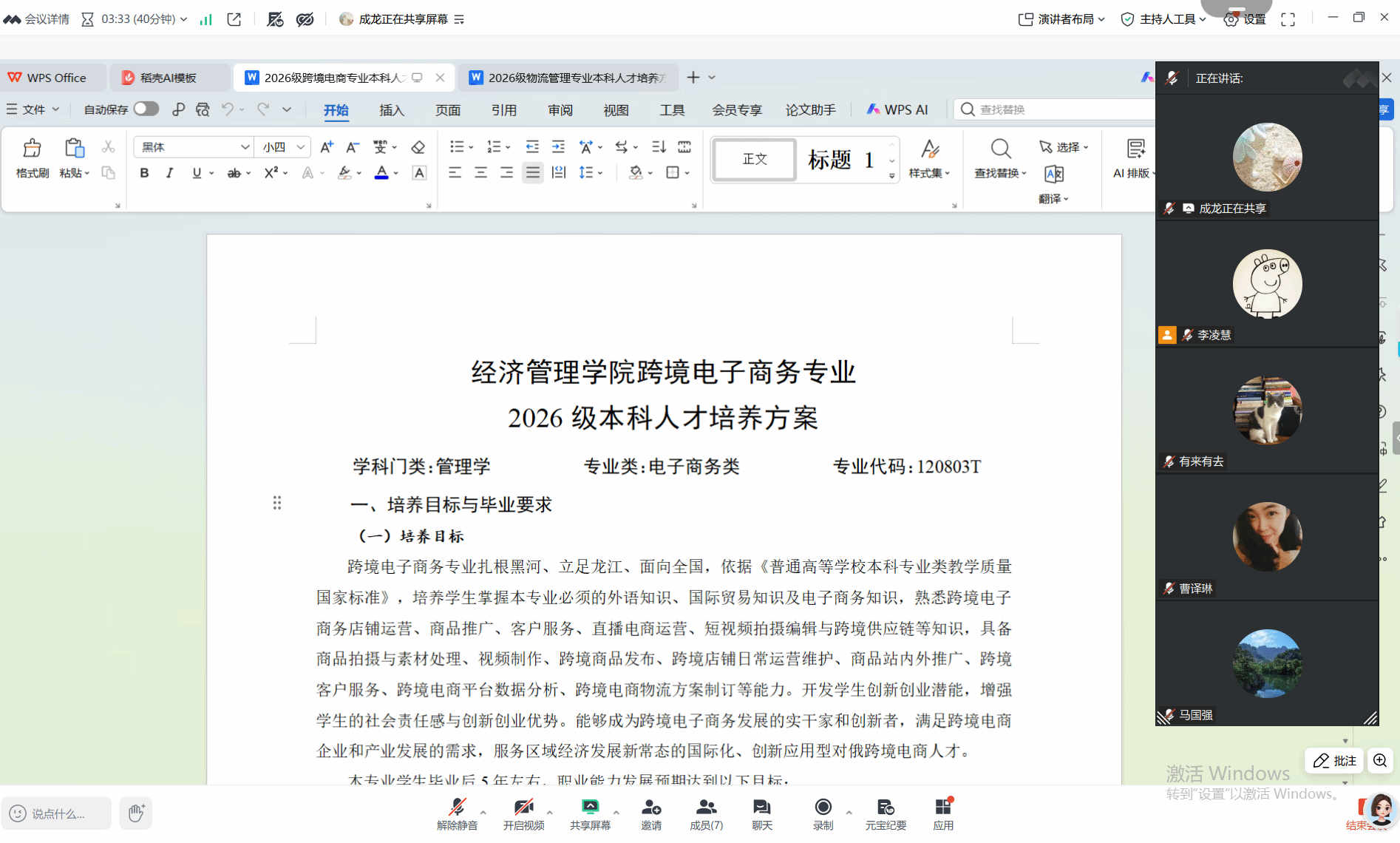Expand the share screen options arrow
The width and height of the screenshot is (1400, 843).
[x=616, y=812]
